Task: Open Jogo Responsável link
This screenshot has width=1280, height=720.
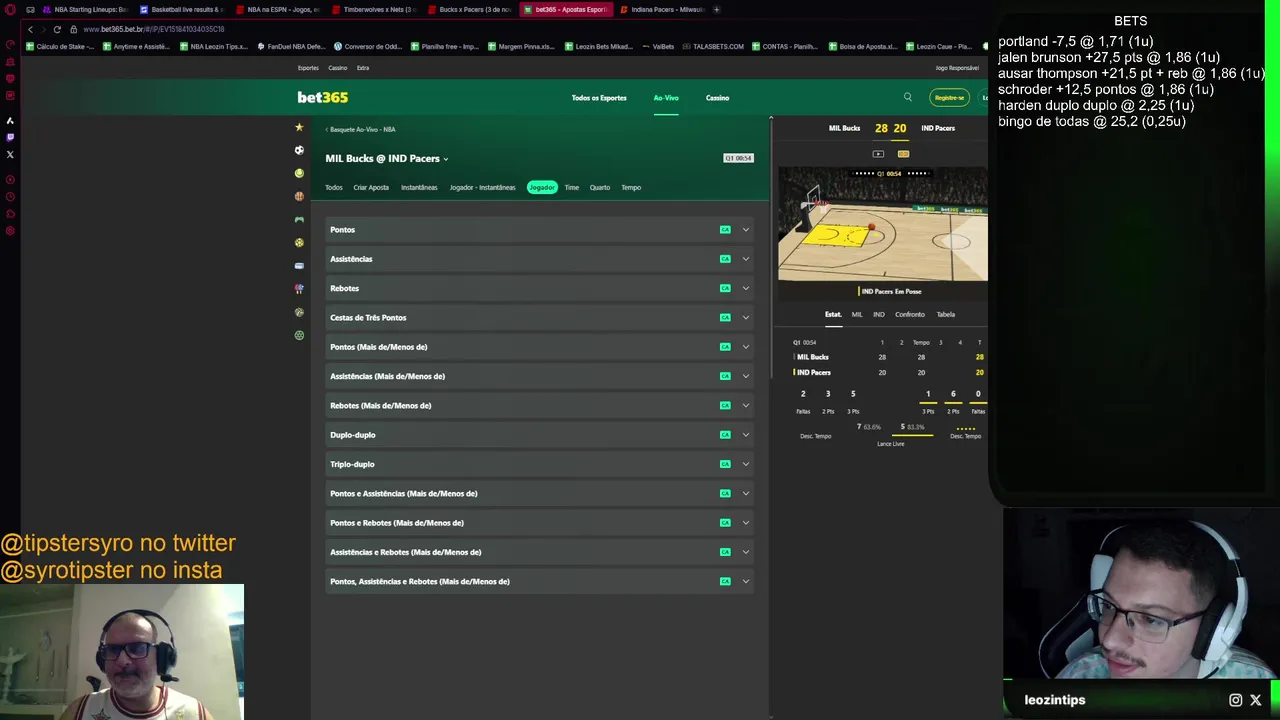Action: [957, 68]
